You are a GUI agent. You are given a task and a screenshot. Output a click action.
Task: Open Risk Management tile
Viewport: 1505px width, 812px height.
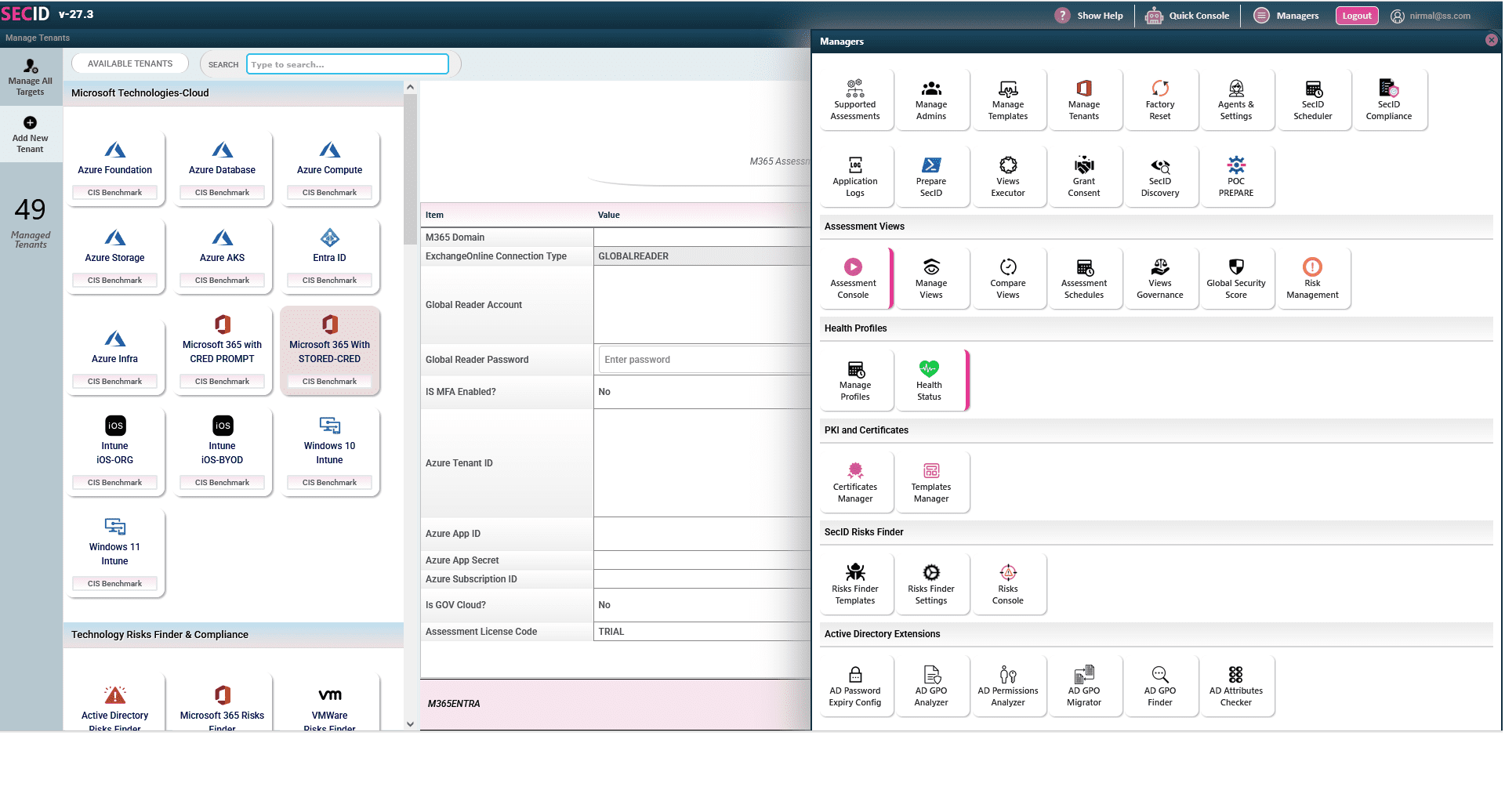(x=1313, y=278)
